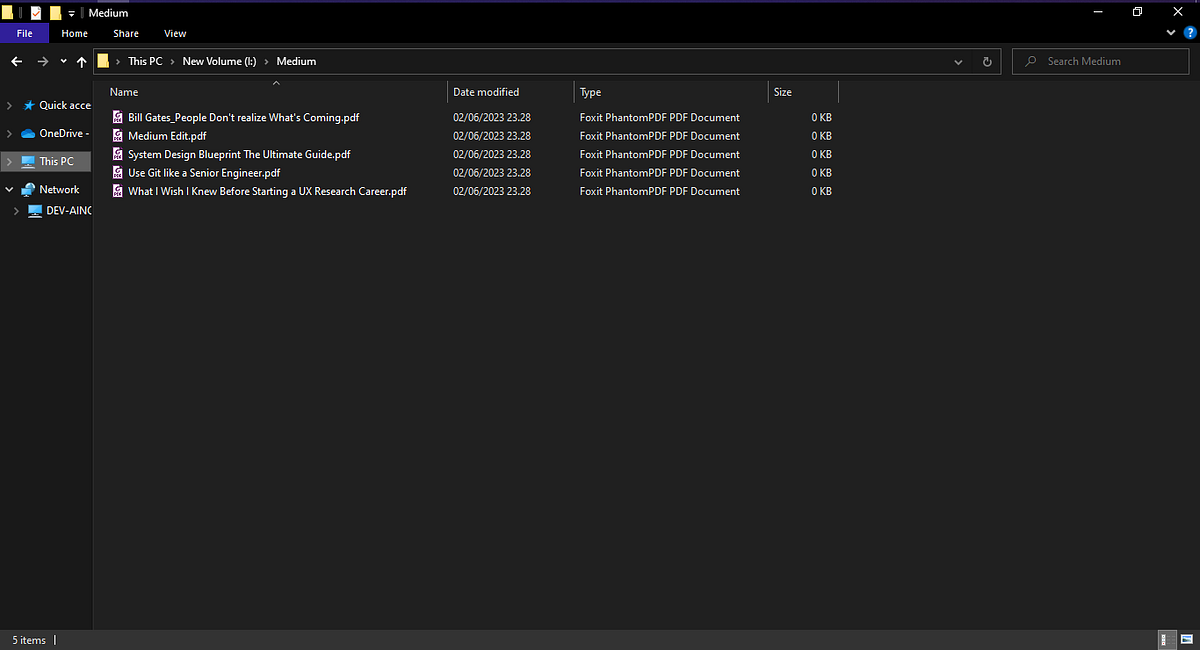Viewport: 1200px width, 650px height.
Task: Open the Customize Quick Access Toolbar dropdown arrow
Action: tap(71, 14)
